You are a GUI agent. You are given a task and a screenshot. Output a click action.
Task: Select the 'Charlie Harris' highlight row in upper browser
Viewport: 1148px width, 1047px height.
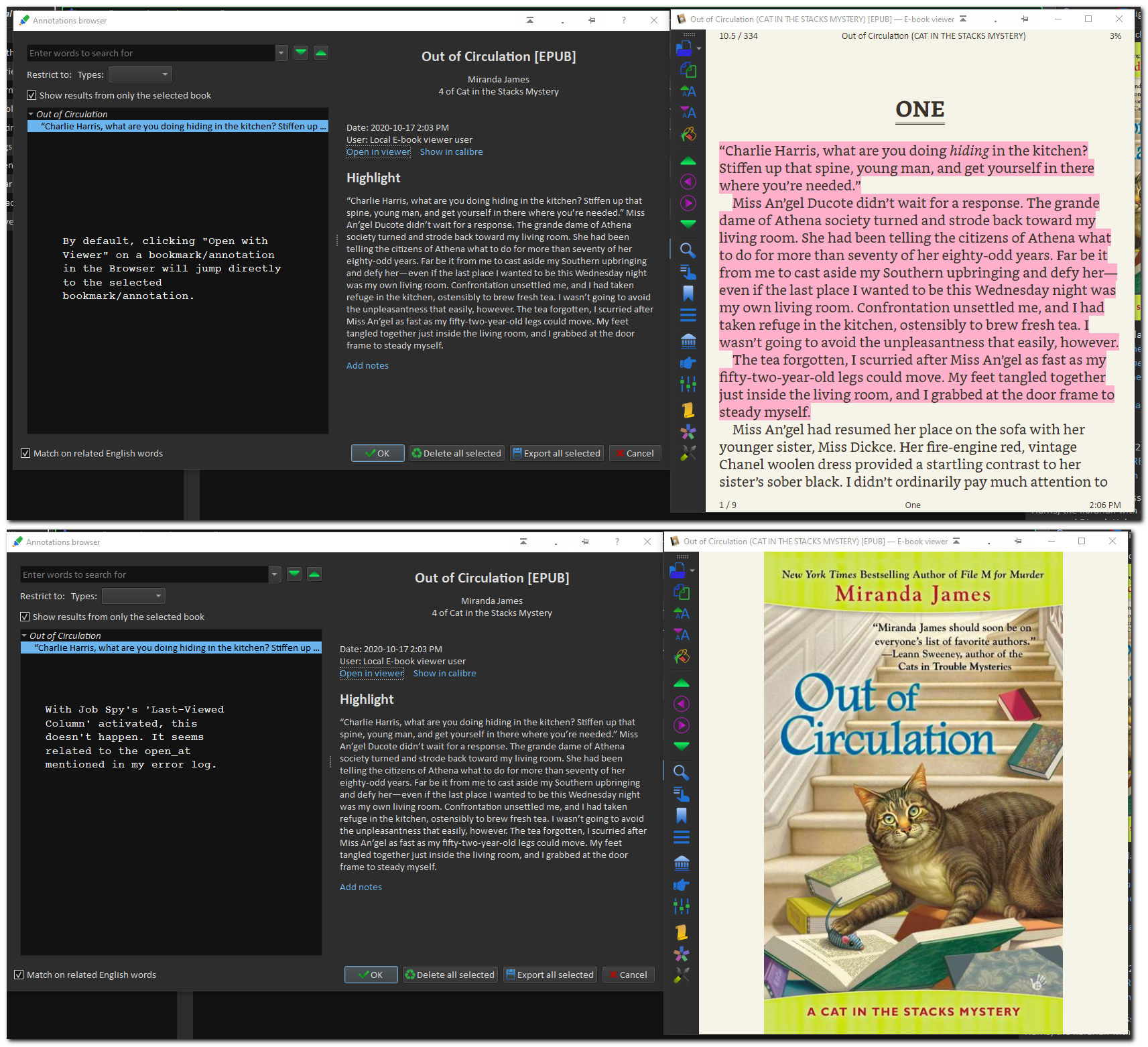click(178, 126)
